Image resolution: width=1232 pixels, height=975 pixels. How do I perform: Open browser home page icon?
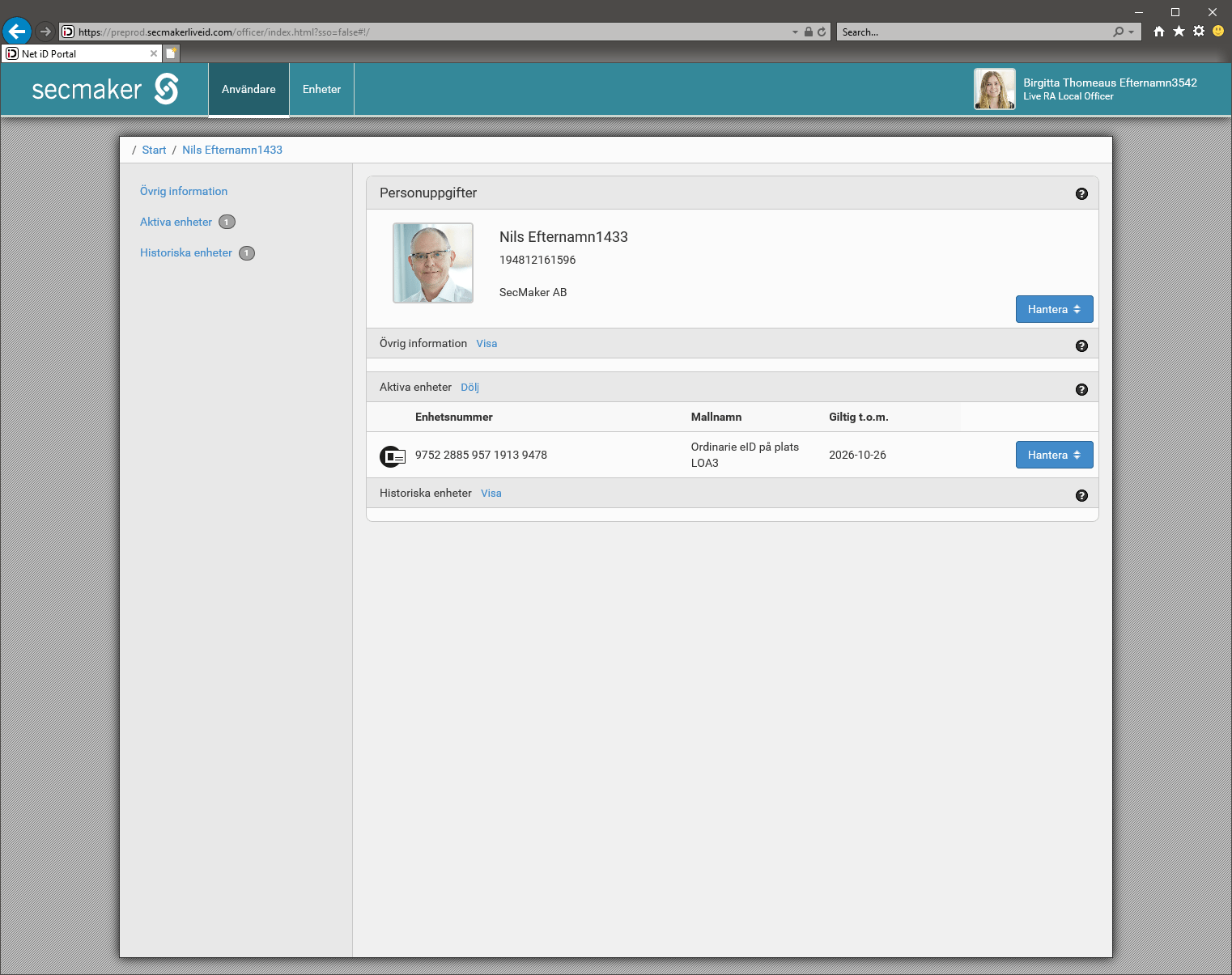pyautogui.click(x=1159, y=32)
